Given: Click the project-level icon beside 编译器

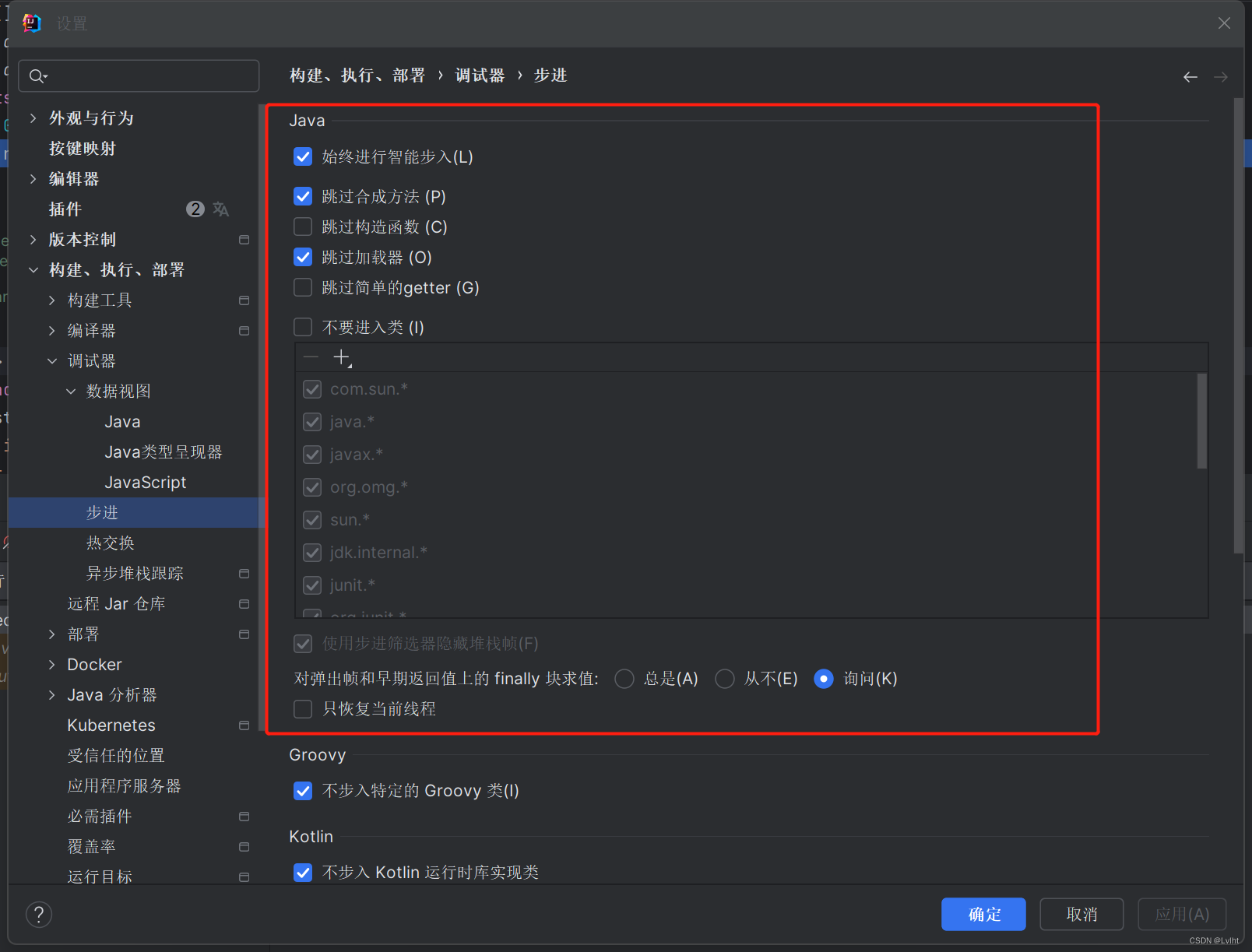Looking at the screenshot, I should (x=244, y=331).
